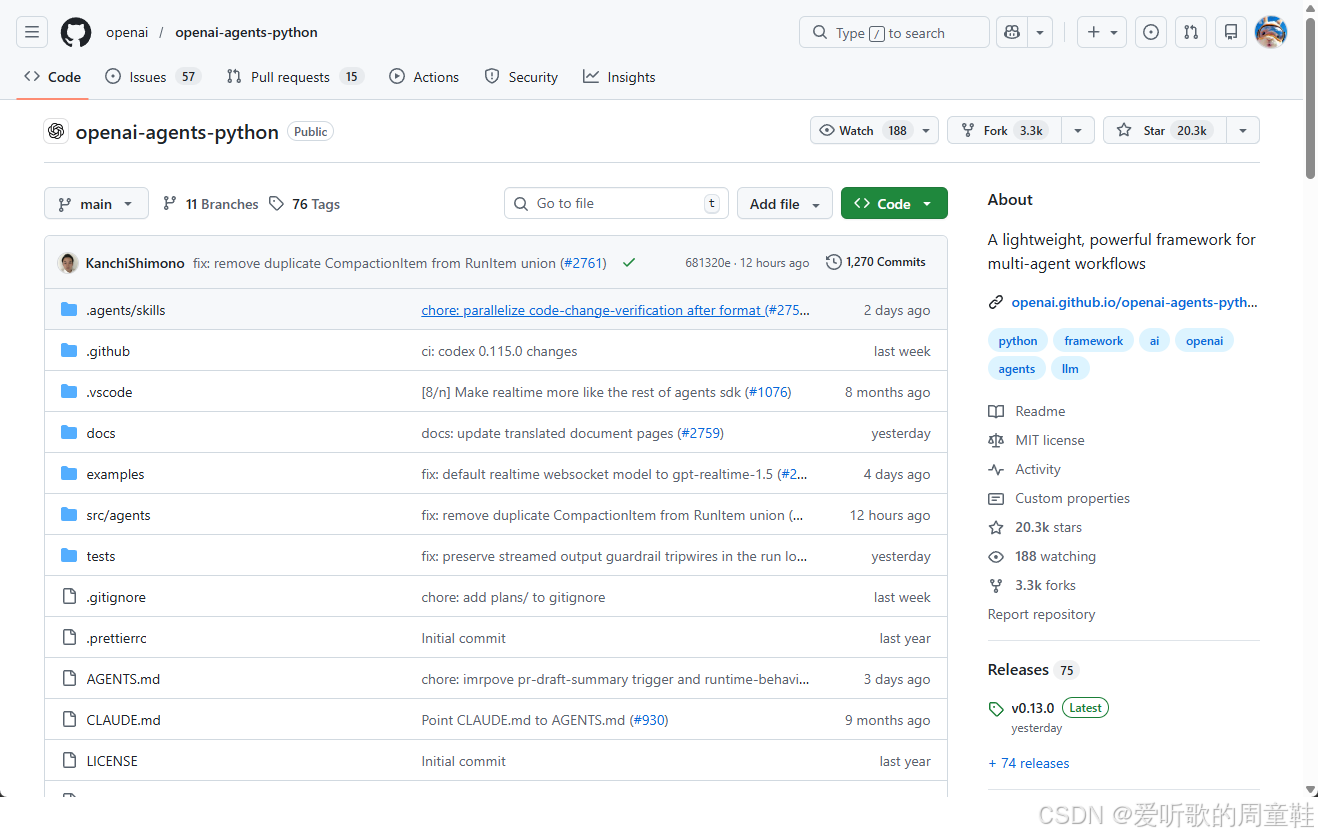This screenshot has width=1318, height=837.
Task: Focus the Go to file search field
Action: pos(616,203)
